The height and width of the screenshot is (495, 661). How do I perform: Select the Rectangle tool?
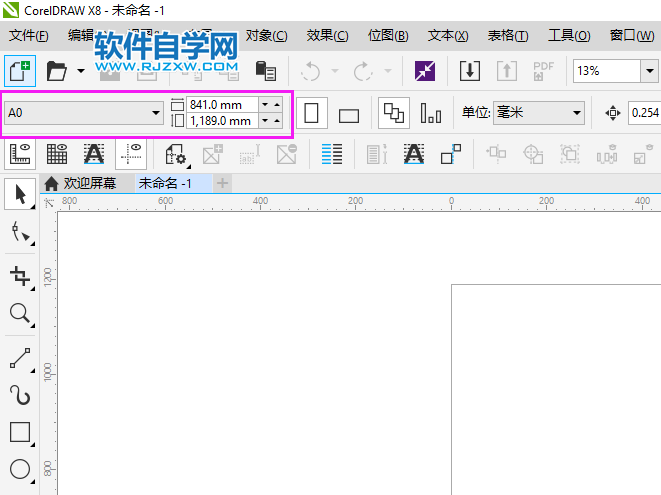[19, 433]
